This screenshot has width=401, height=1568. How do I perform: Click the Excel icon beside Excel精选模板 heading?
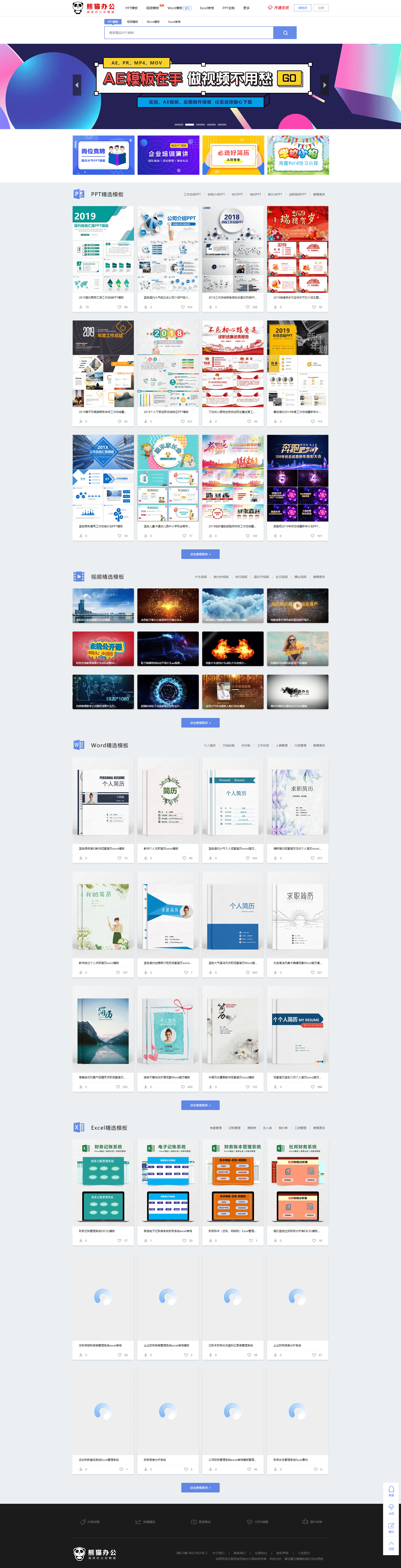pyautogui.click(x=79, y=1127)
